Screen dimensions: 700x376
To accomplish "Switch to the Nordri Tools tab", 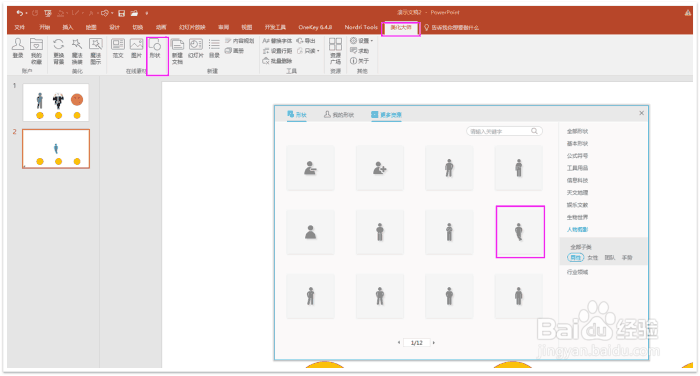I will coord(361,27).
